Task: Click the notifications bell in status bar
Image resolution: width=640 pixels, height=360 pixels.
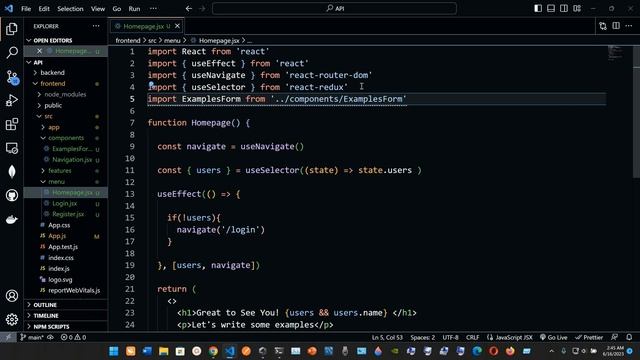Action: 629,337
